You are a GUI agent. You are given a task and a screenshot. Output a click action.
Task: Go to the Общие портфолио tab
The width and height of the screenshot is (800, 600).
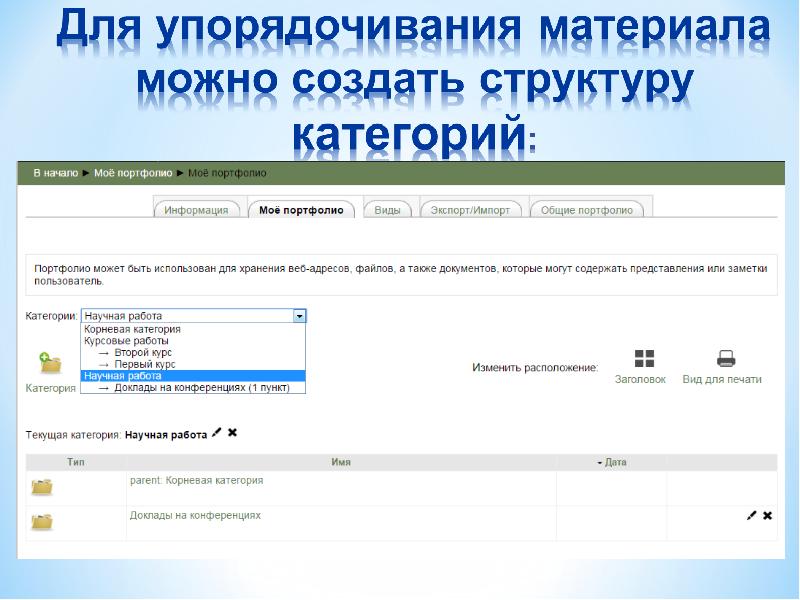[587, 210]
